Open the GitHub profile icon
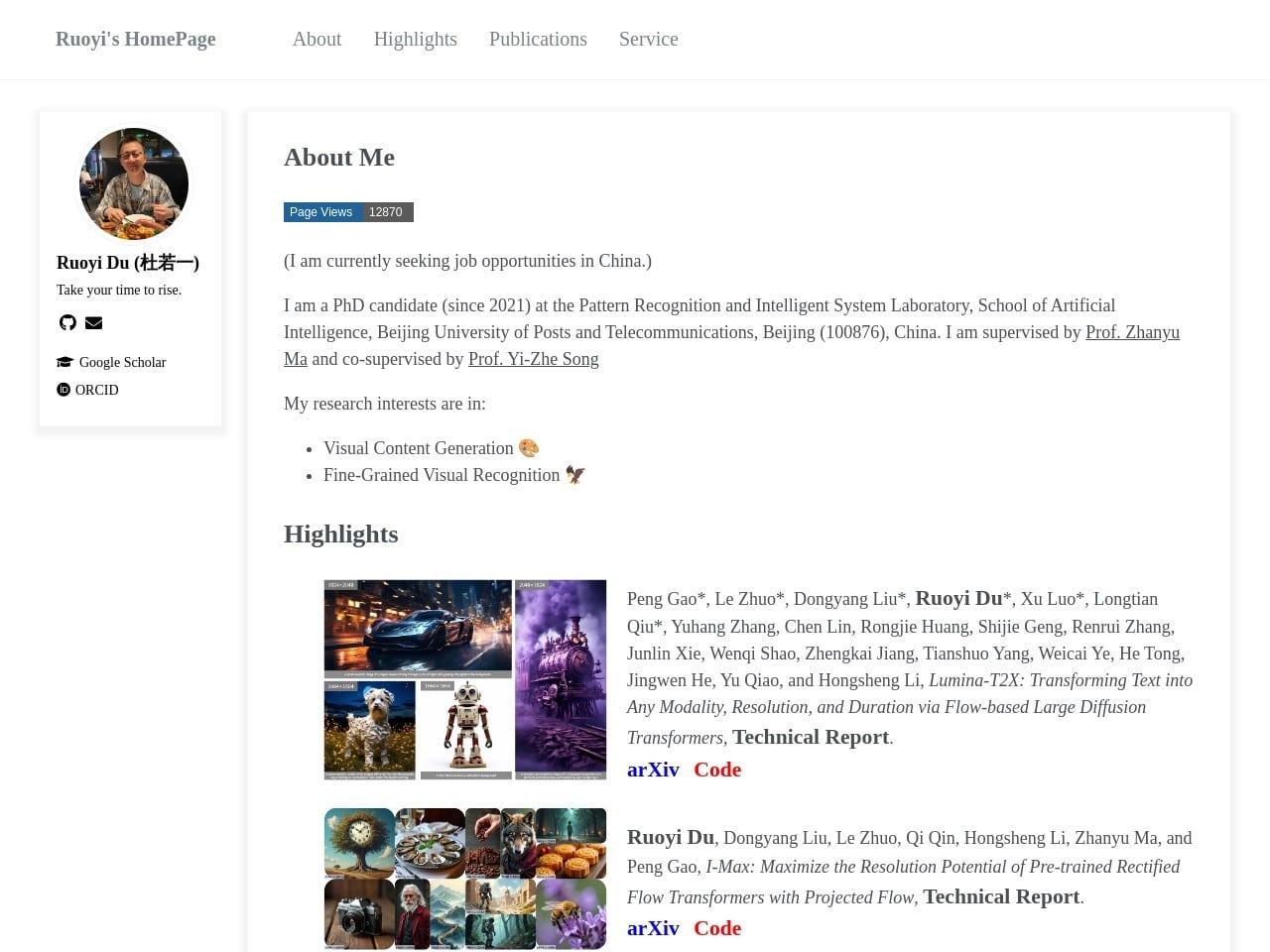 point(67,322)
